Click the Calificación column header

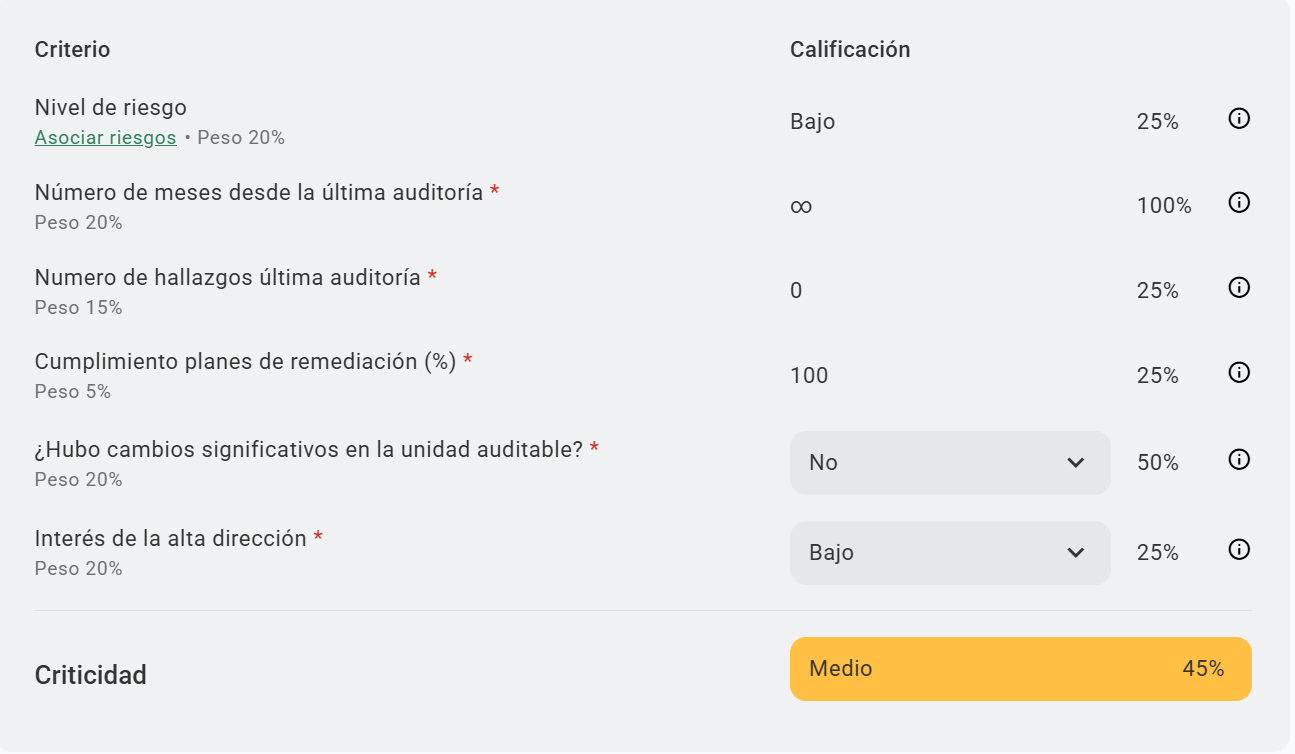click(850, 50)
